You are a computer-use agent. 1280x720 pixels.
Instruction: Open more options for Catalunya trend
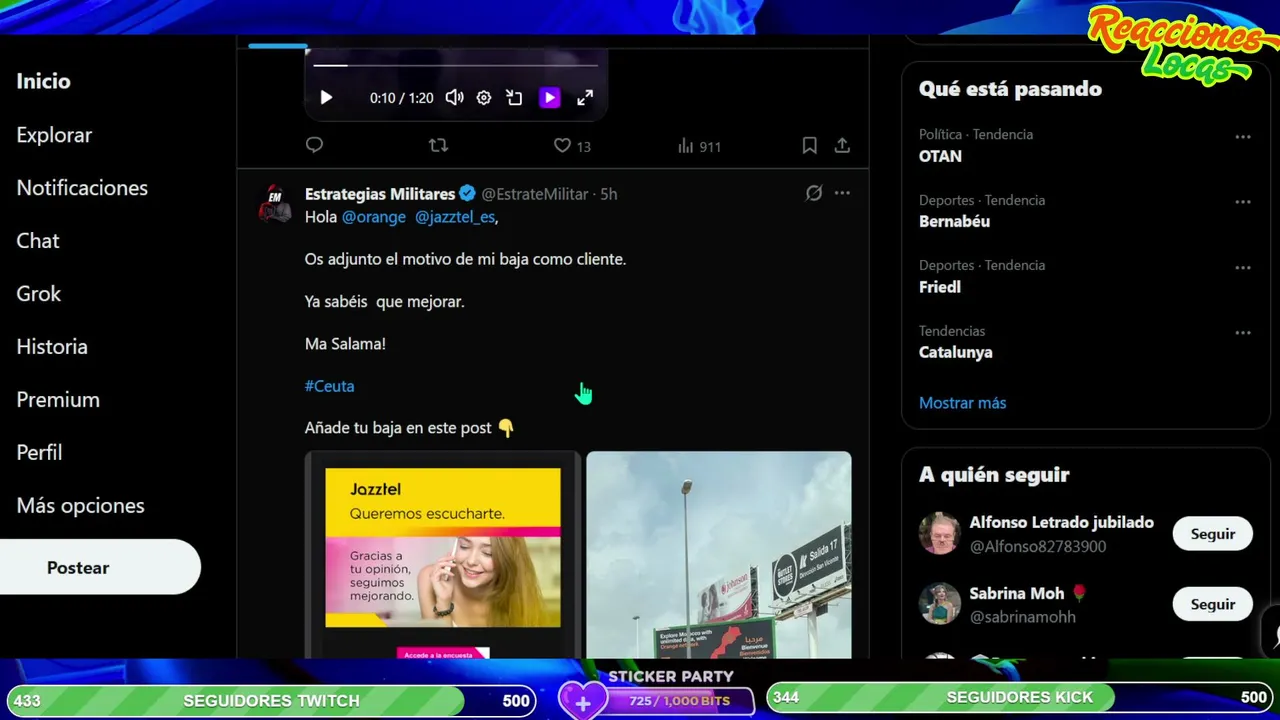1243,333
